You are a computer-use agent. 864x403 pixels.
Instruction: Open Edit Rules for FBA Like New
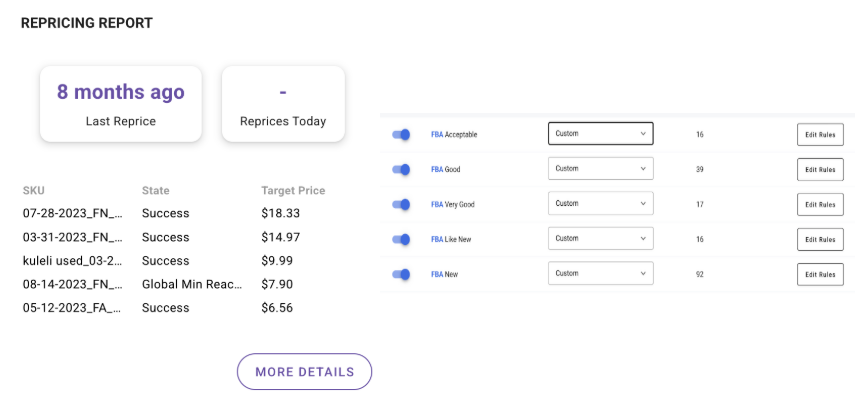click(x=820, y=239)
